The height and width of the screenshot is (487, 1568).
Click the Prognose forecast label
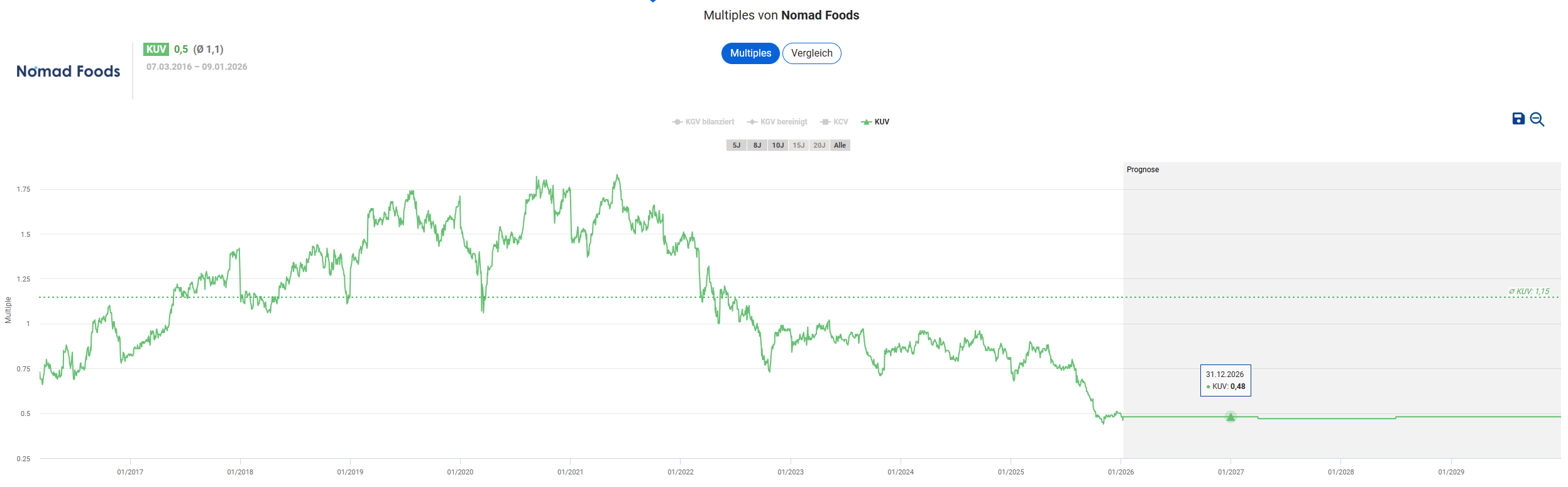point(1143,170)
